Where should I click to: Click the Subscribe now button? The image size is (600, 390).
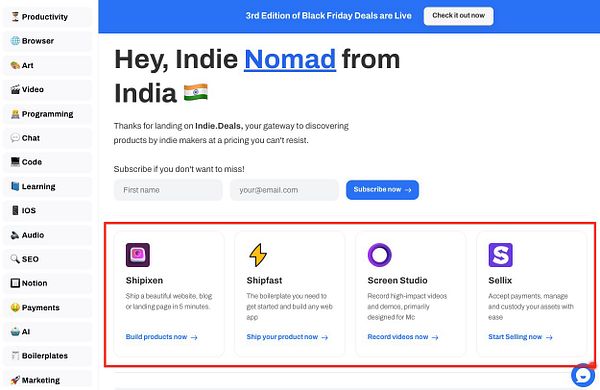coord(382,190)
